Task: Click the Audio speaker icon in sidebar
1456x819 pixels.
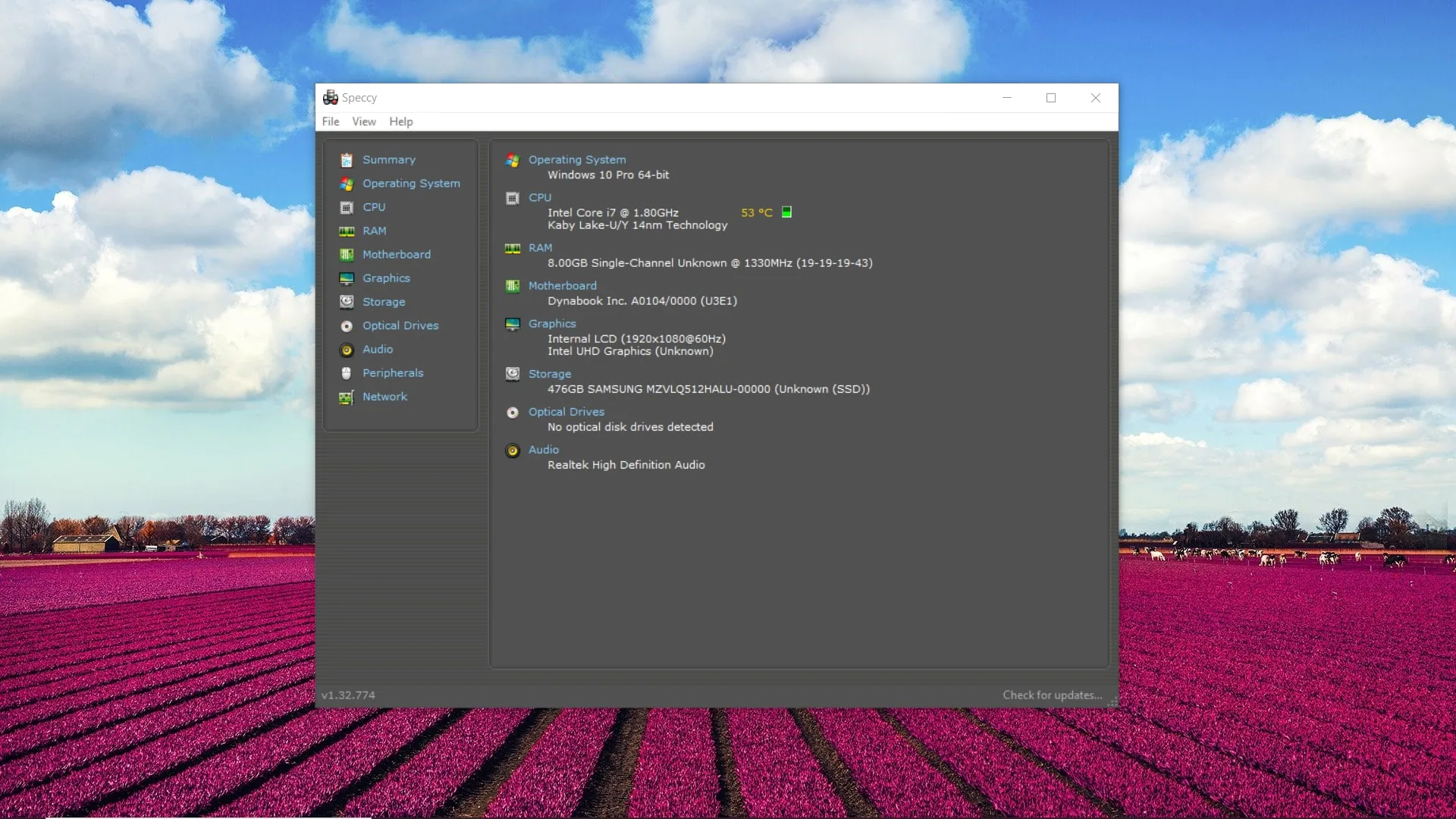Action: tap(347, 350)
